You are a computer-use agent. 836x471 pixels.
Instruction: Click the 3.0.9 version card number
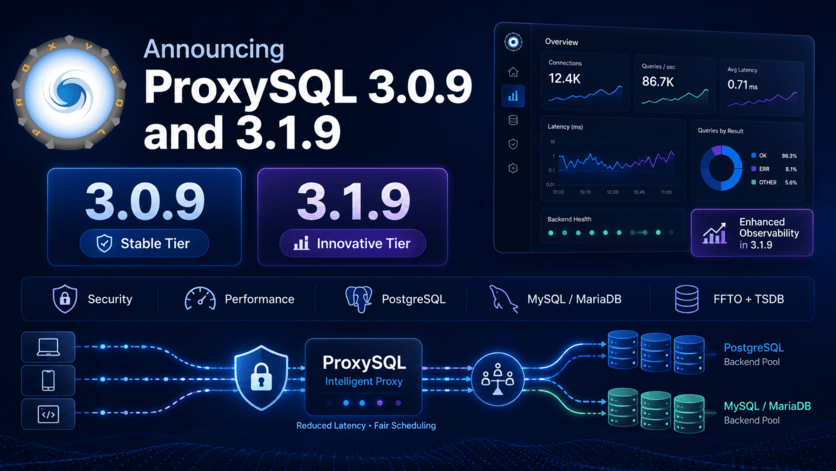pos(145,202)
